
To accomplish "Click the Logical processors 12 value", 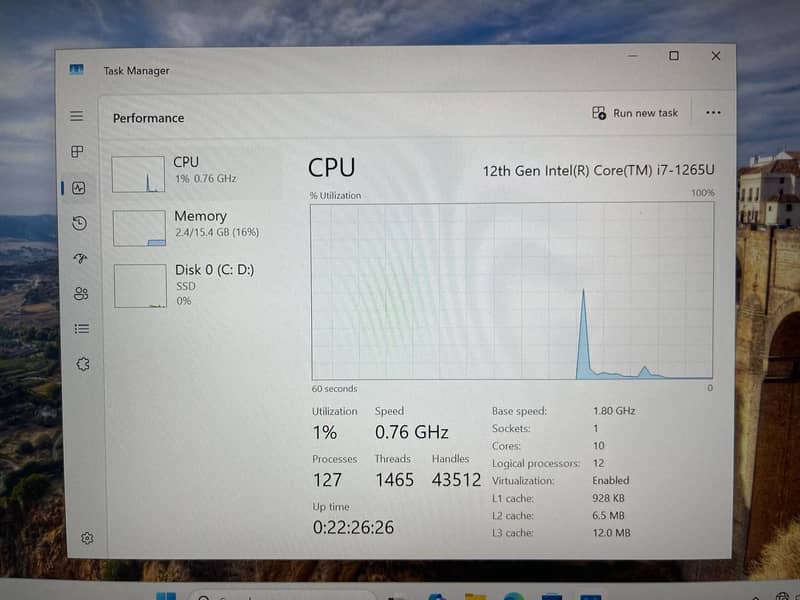I will coord(598,463).
